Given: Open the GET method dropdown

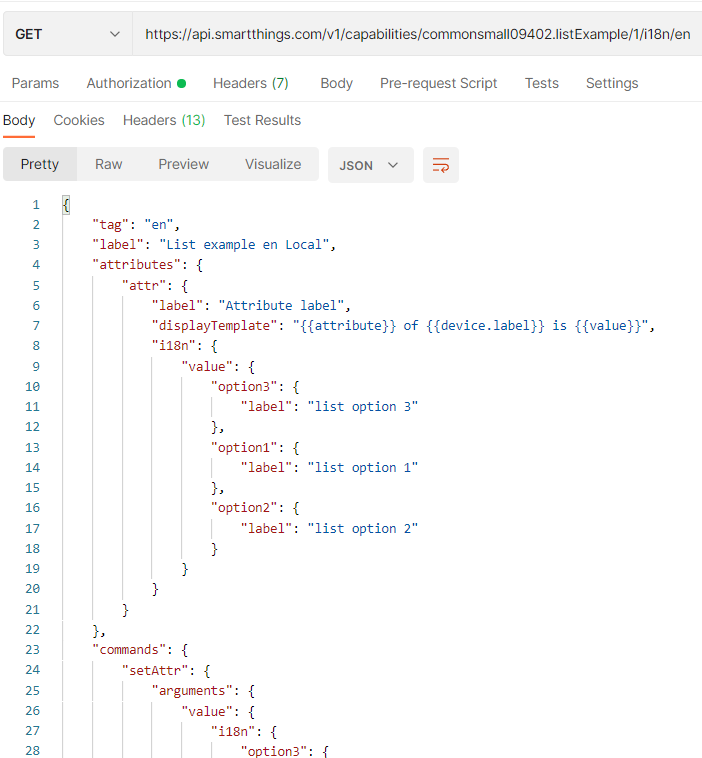Looking at the screenshot, I should (x=67, y=34).
